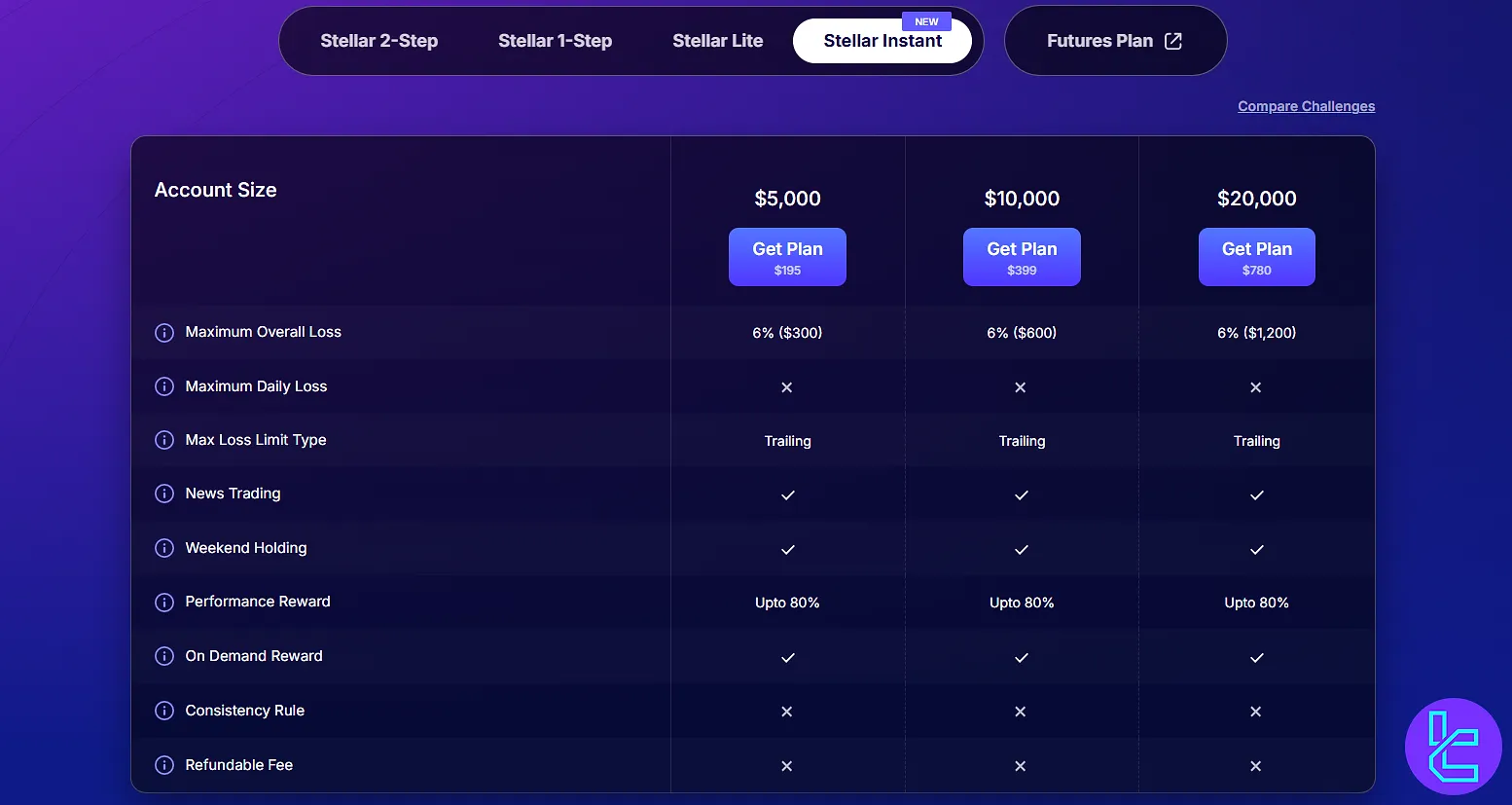Image resolution: width=1512 pixels, height=805 pixels.
Task: Show info for News Trading row
Action: tap(164, 494)
